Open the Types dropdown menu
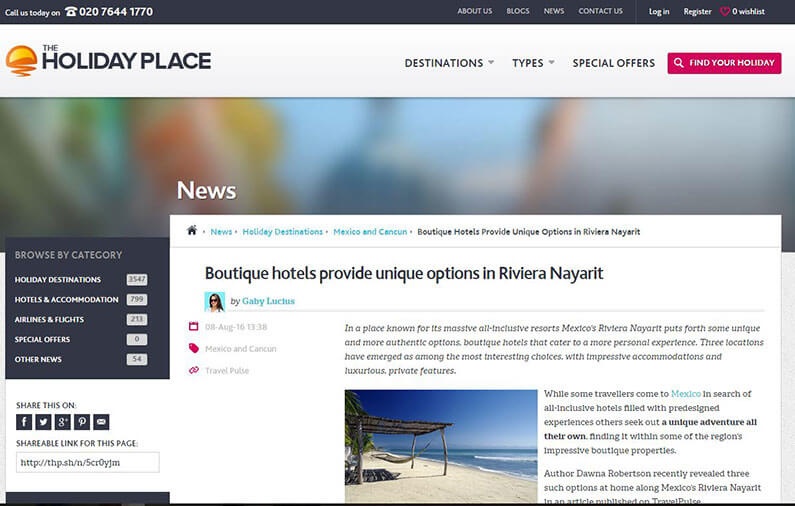 (x=533, y=63)
